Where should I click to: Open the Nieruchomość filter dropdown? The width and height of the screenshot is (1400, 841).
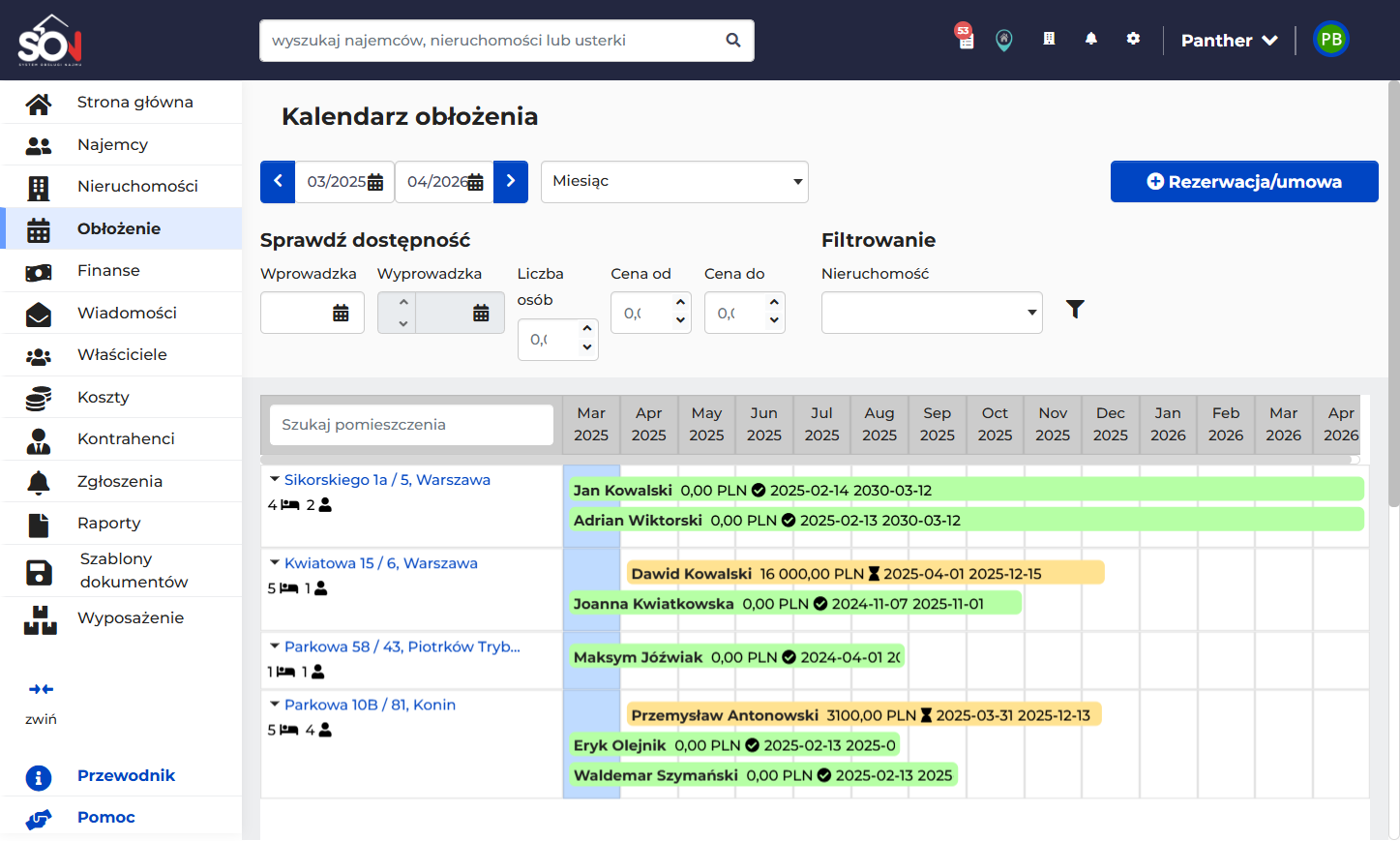pos(932,313)
